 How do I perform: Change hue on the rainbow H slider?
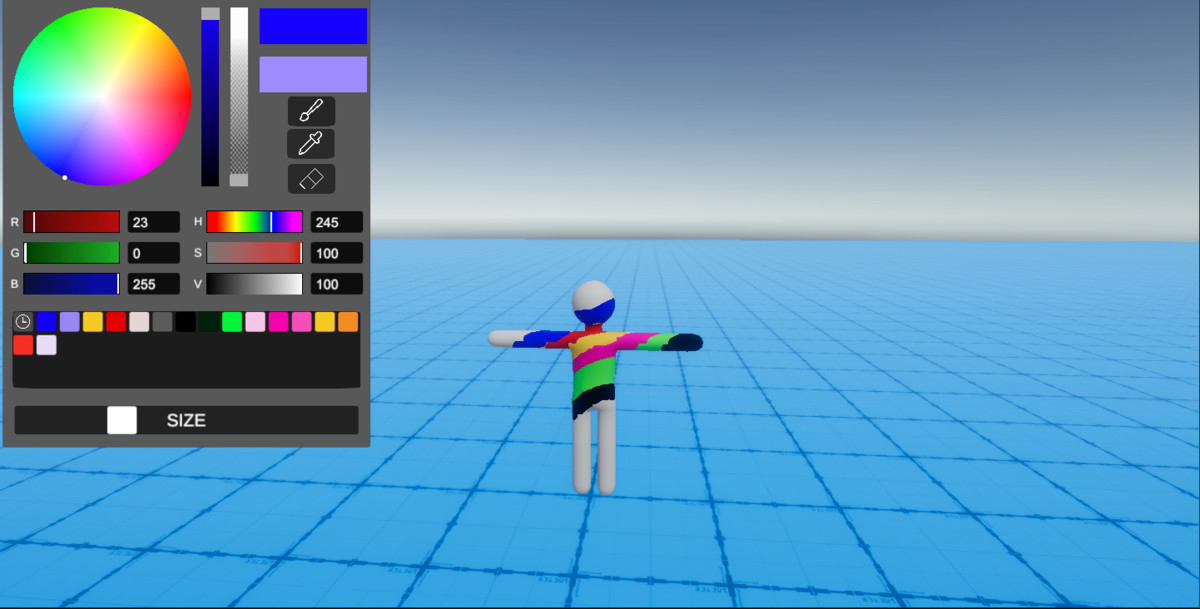coord(254,222)
